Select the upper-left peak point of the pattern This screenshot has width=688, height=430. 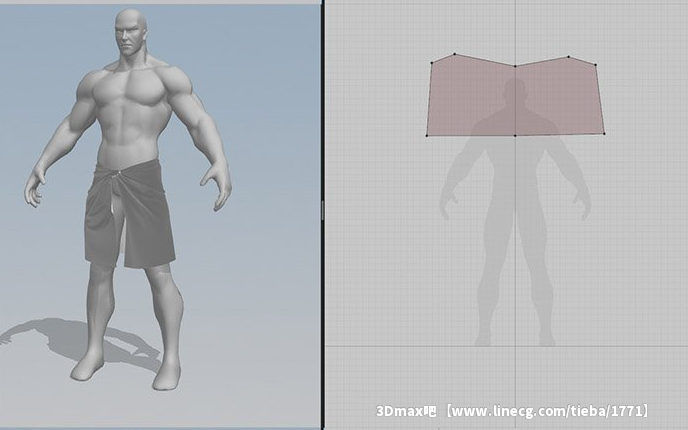(455, 54)
